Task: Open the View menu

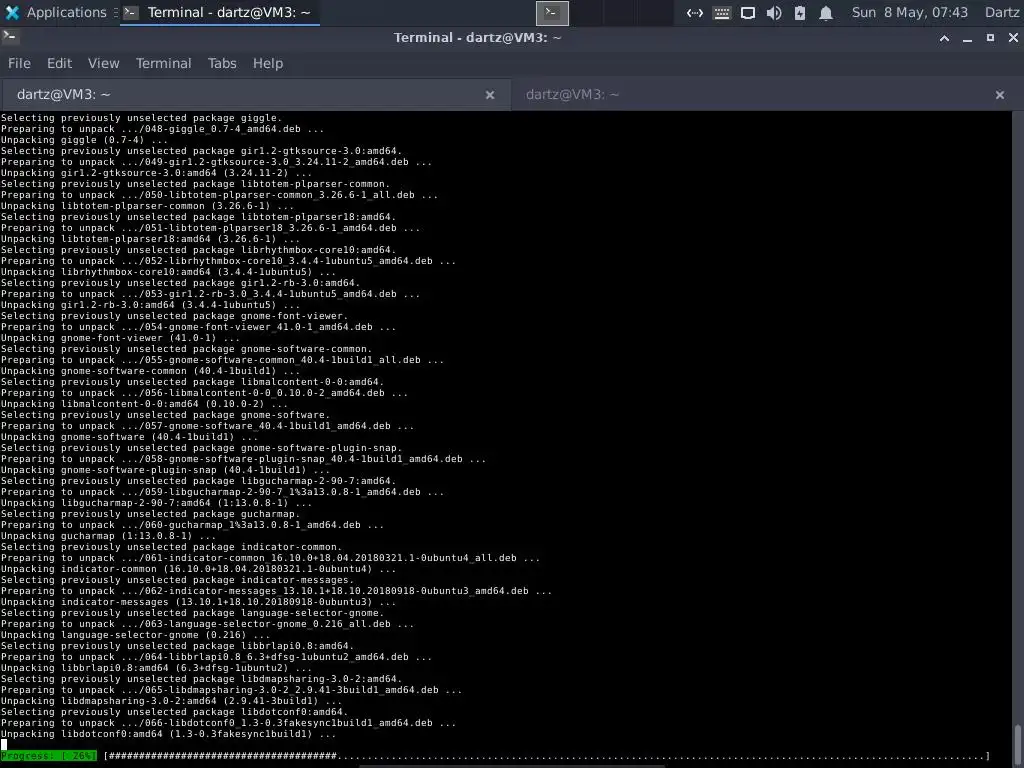Action: tap(103, 63)
